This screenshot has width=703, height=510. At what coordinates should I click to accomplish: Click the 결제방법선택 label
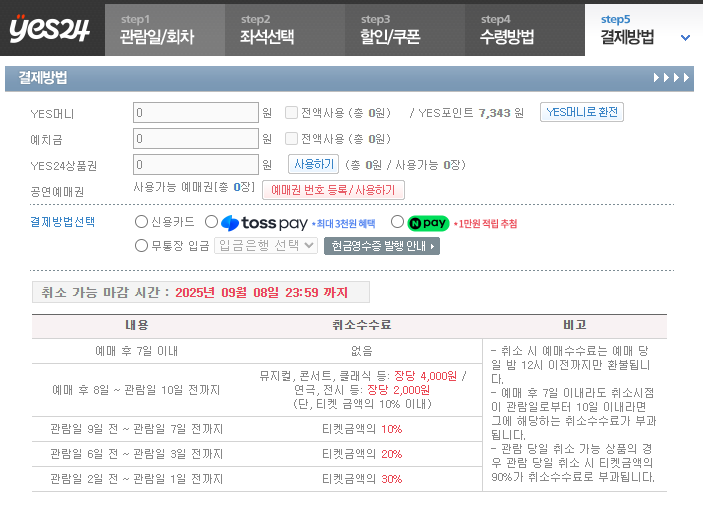[x=62, y=222]
